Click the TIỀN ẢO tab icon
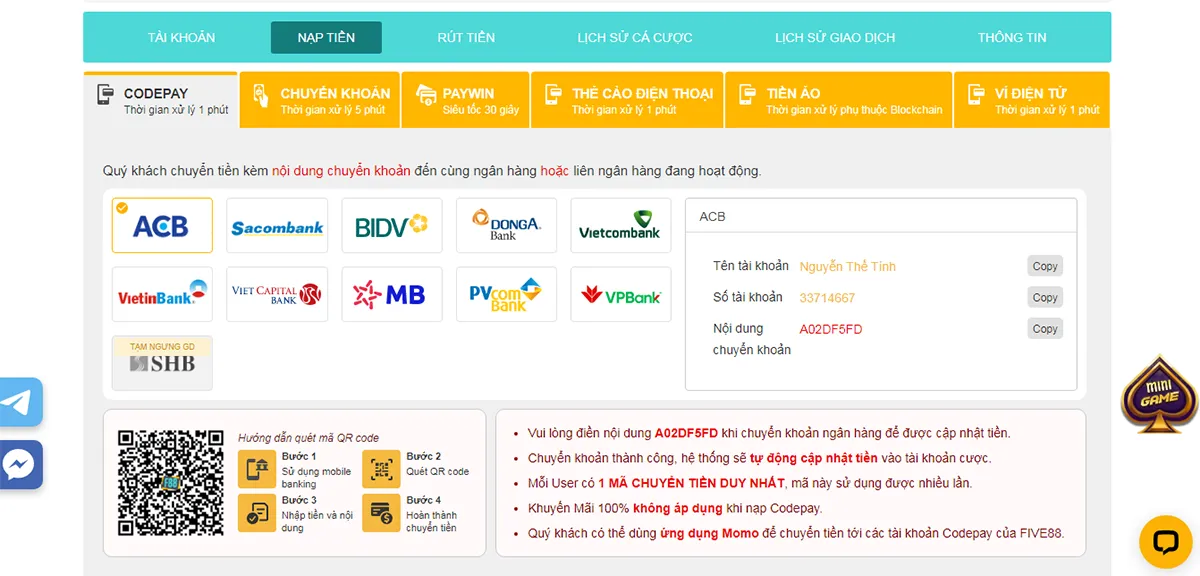The height and width of the screenshot is (576, 1200). pos(748,95)
